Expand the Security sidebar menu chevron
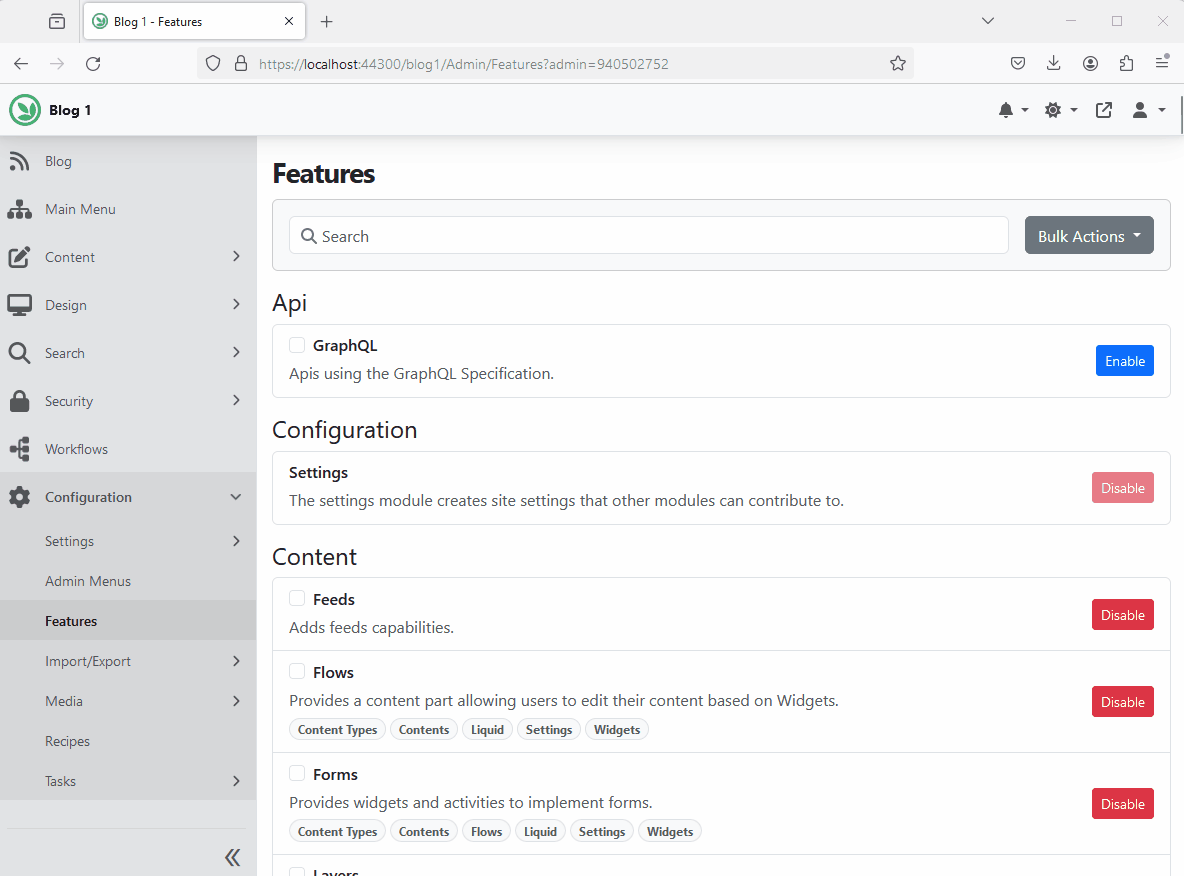This screenshot has height=876, width=1184. (x=236, y=400)
